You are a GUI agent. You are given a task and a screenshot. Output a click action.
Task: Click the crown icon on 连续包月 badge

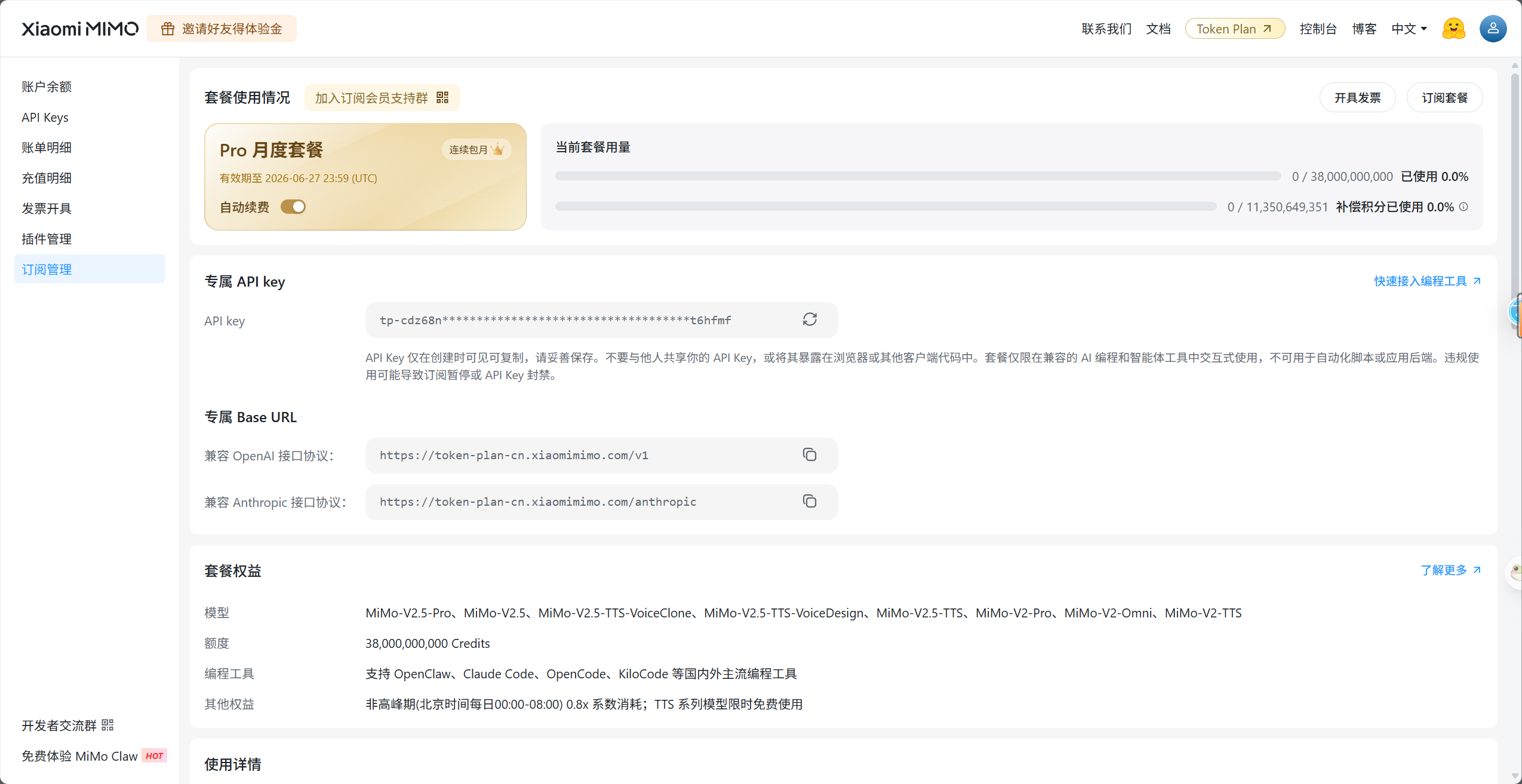tap(498, 149)
